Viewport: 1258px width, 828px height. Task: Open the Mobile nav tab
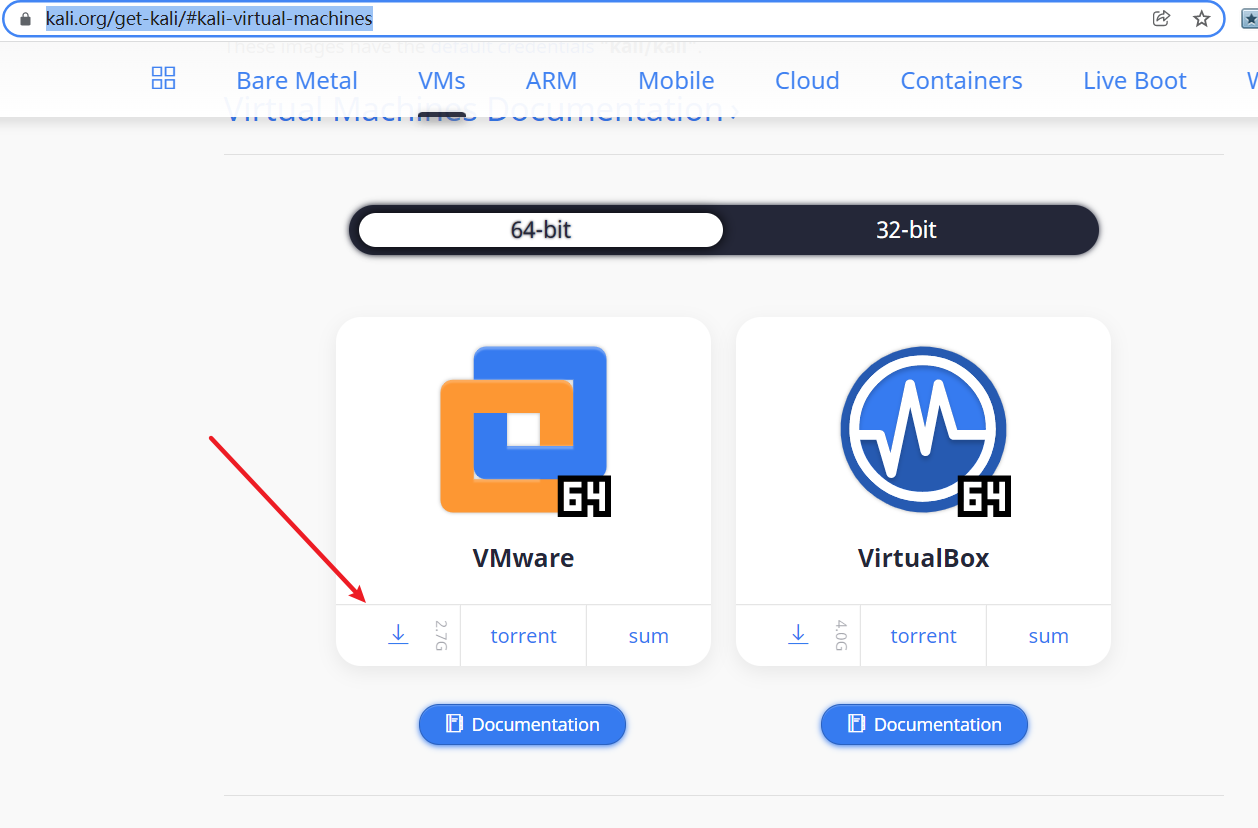(676, 81)
